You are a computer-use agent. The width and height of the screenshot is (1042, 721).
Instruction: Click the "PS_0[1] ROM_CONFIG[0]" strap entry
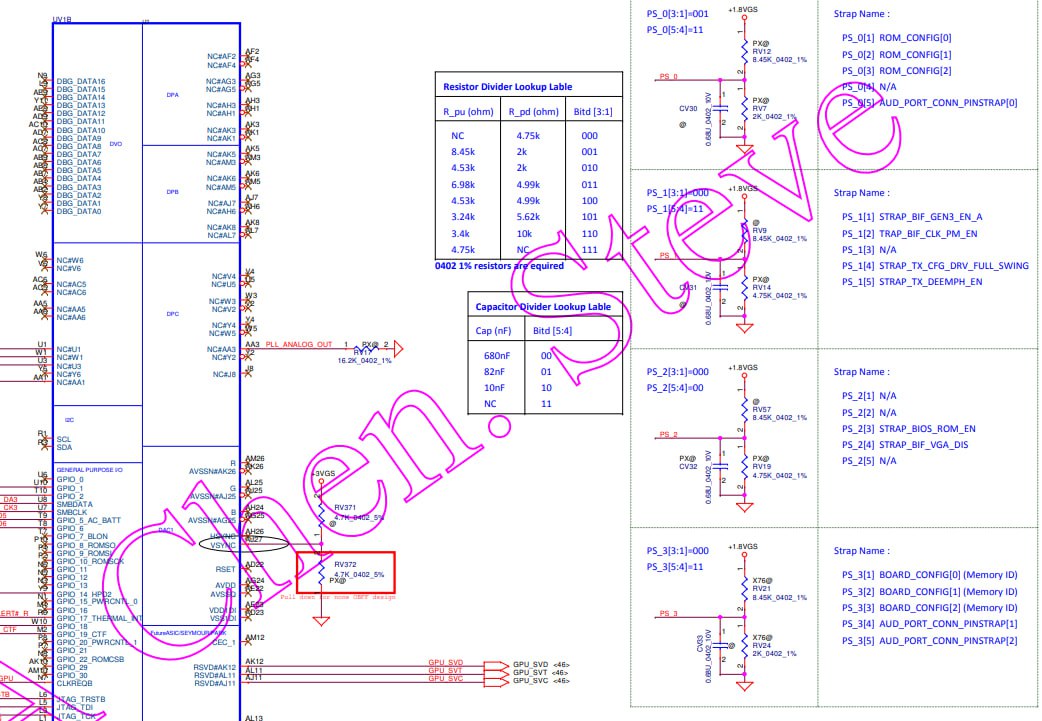pos(896,38)
